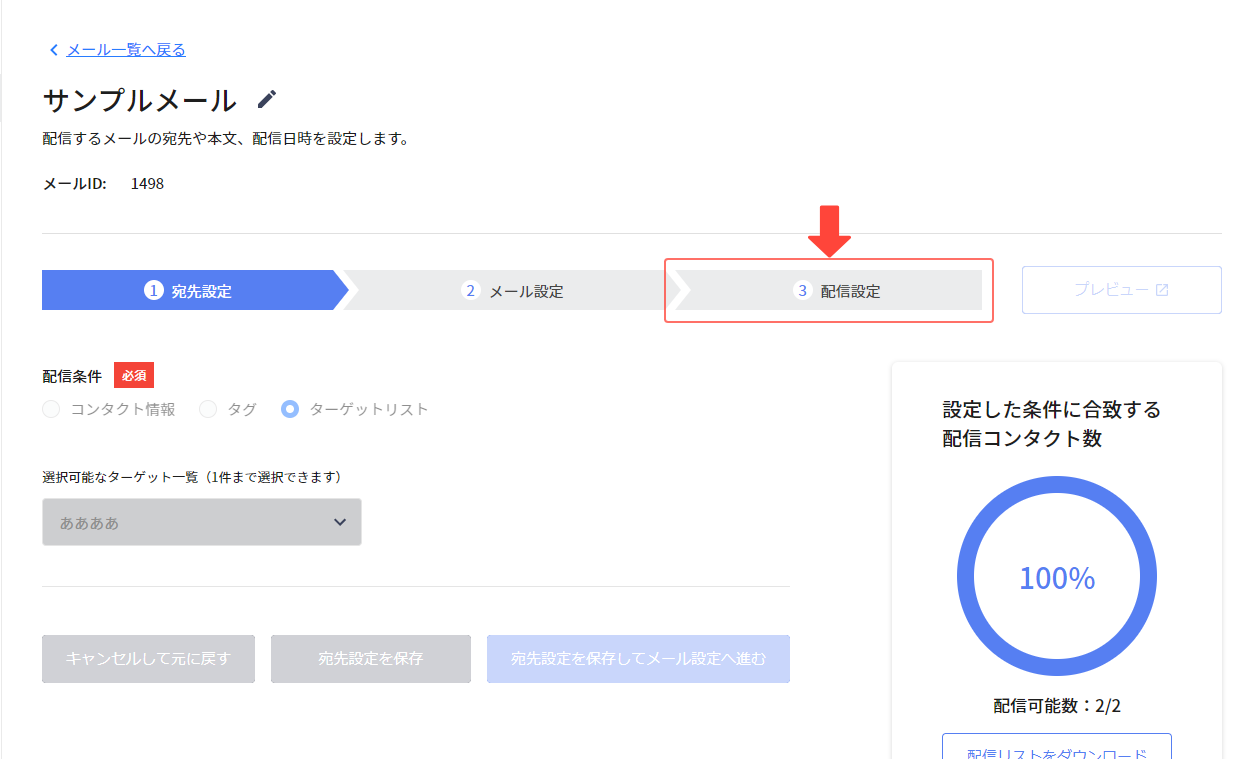
Task: Open step 3 配信設定
Action: (x=830, y=291)
